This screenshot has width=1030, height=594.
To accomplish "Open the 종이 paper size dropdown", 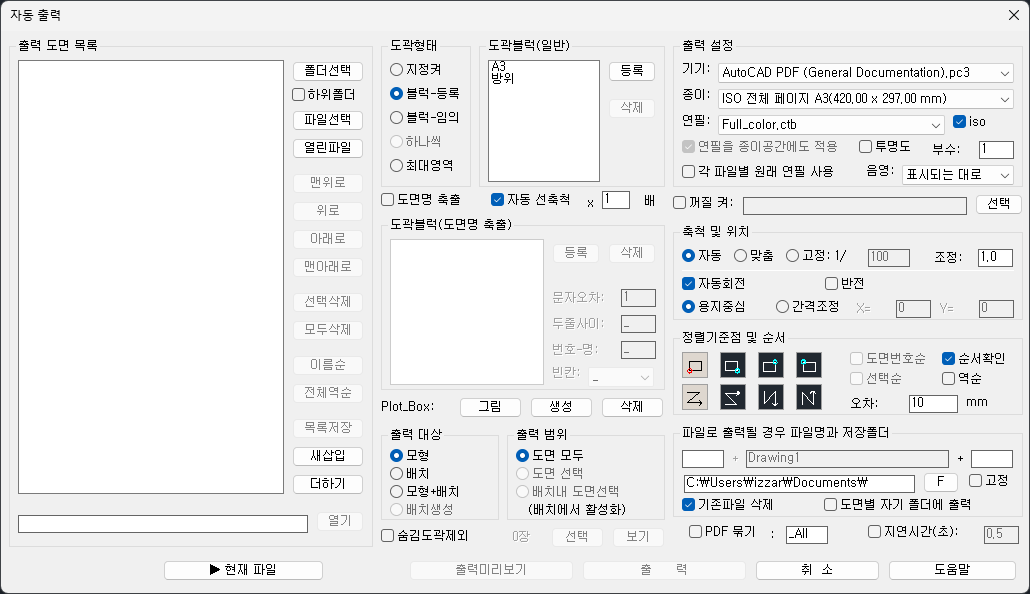I will coord(866,99).
